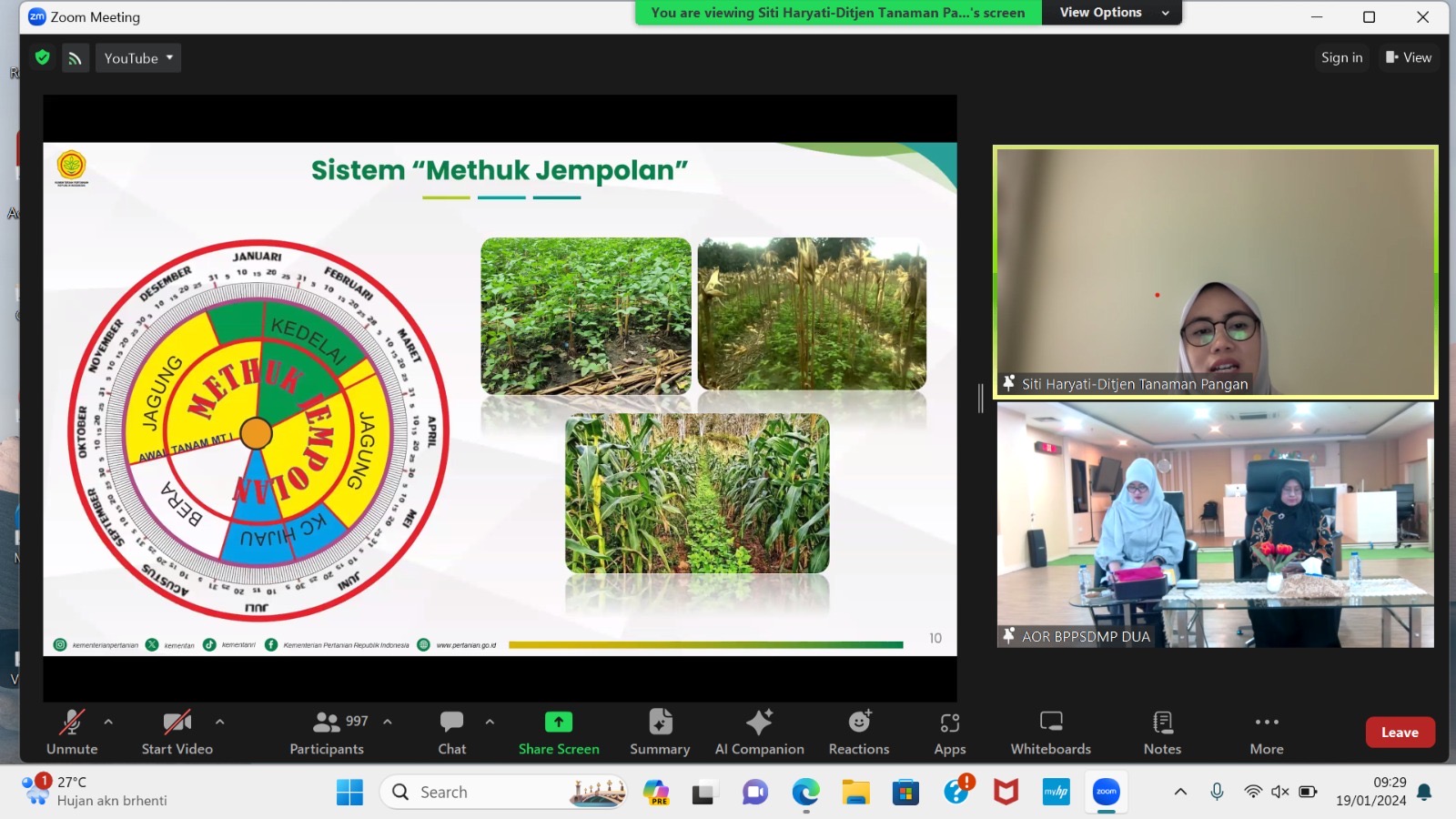1456x819 pixels.
Task: Open the View layout menu
Action: 1408,57
